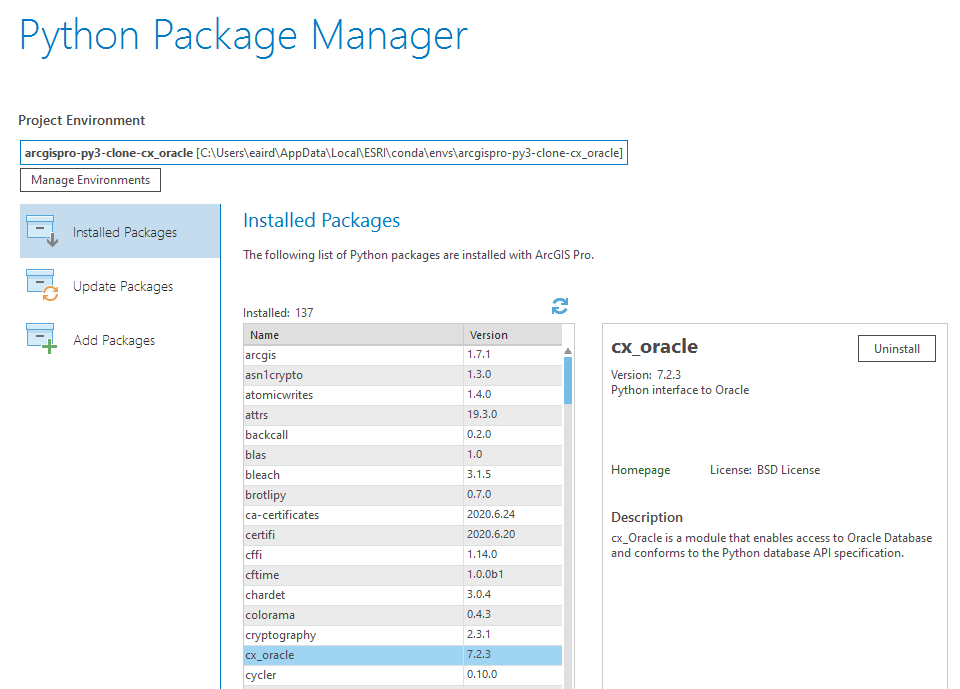Select the cycler package row

[x=402, y=675]
